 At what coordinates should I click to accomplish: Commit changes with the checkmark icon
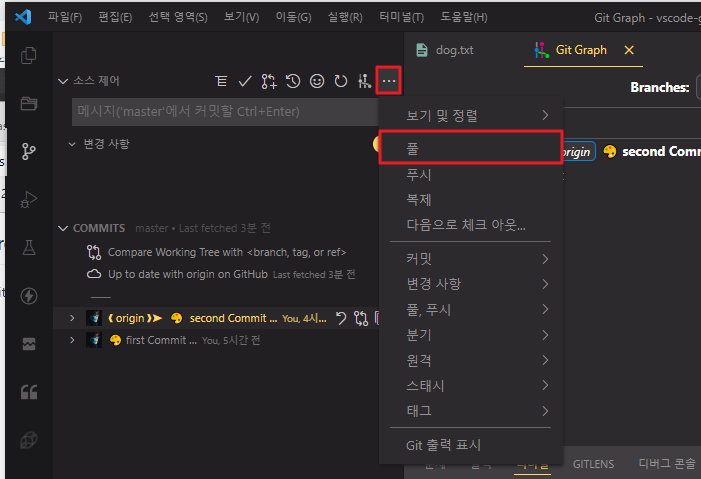(245, 81)
